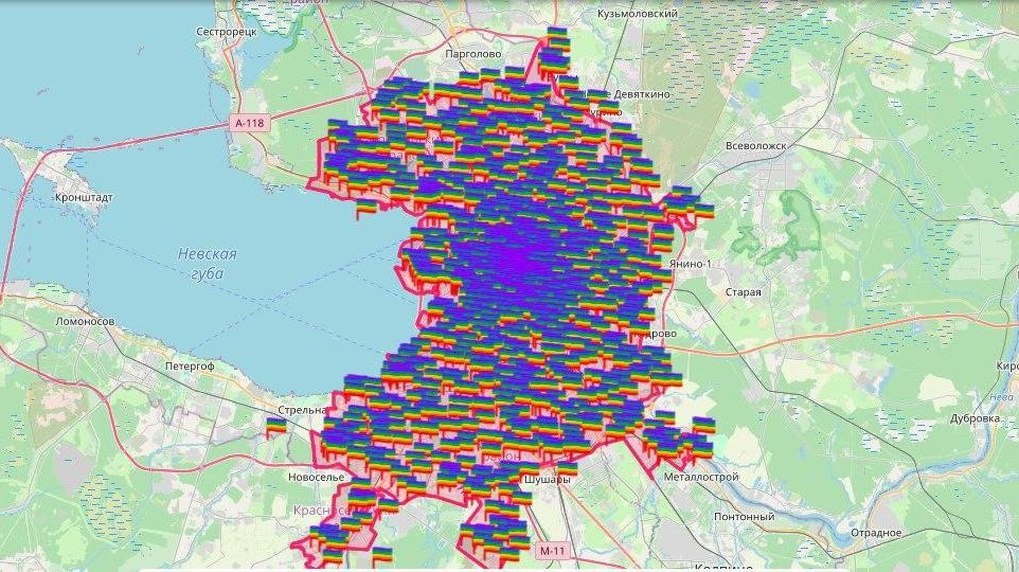Click the Новоселье label

(x=316, y=476)
